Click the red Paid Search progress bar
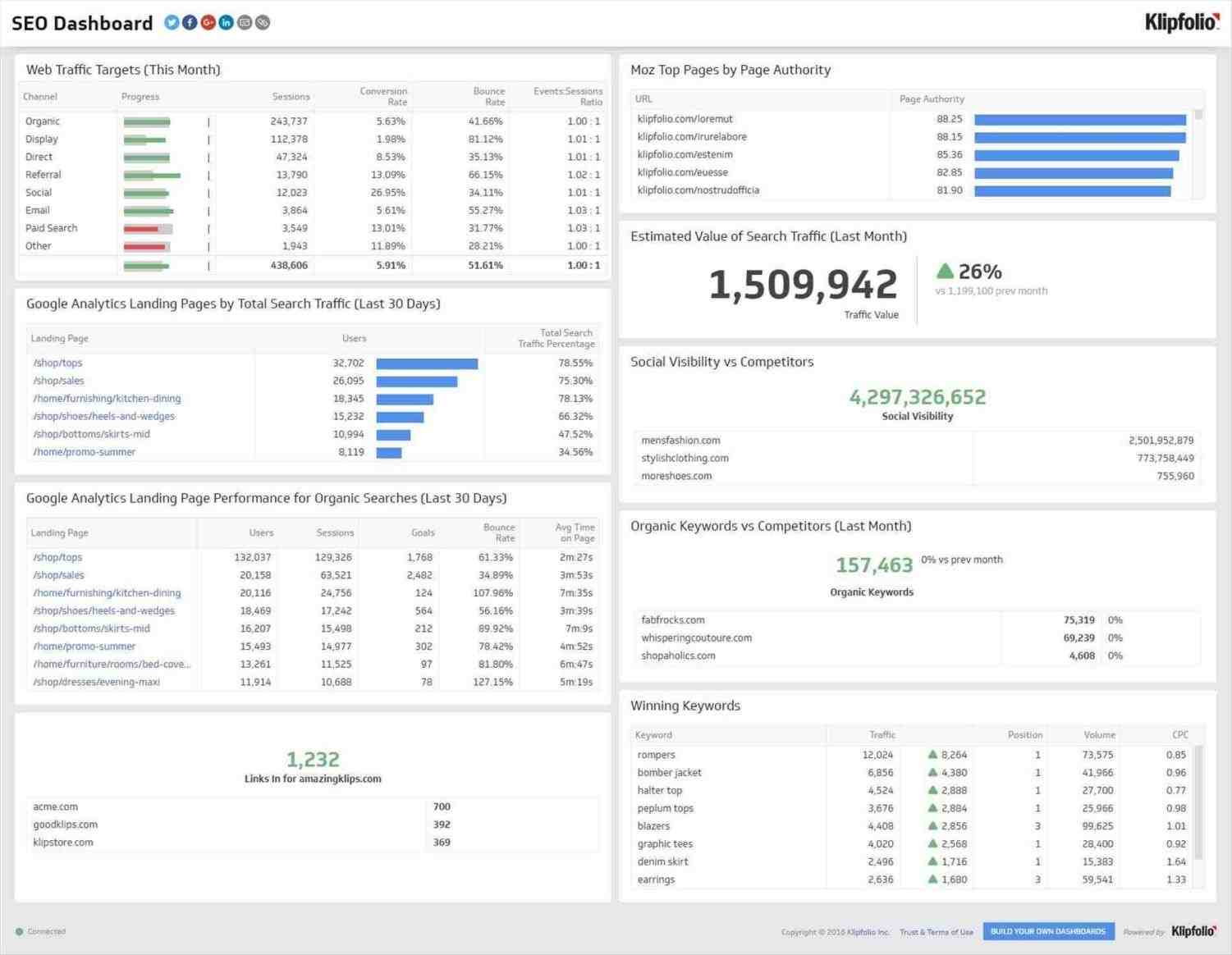The image size is (1232, 955). (149, 228)
